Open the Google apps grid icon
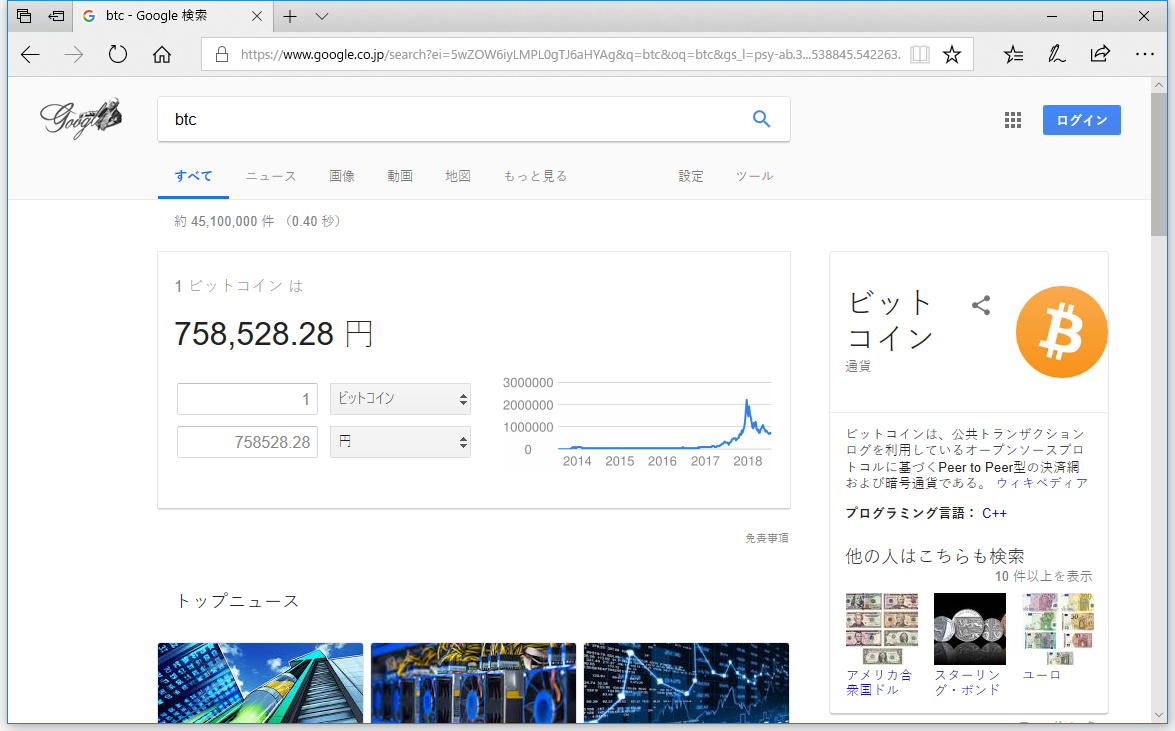The height and width of the screenshot is (731, 1175). (x=1012, y=119)
